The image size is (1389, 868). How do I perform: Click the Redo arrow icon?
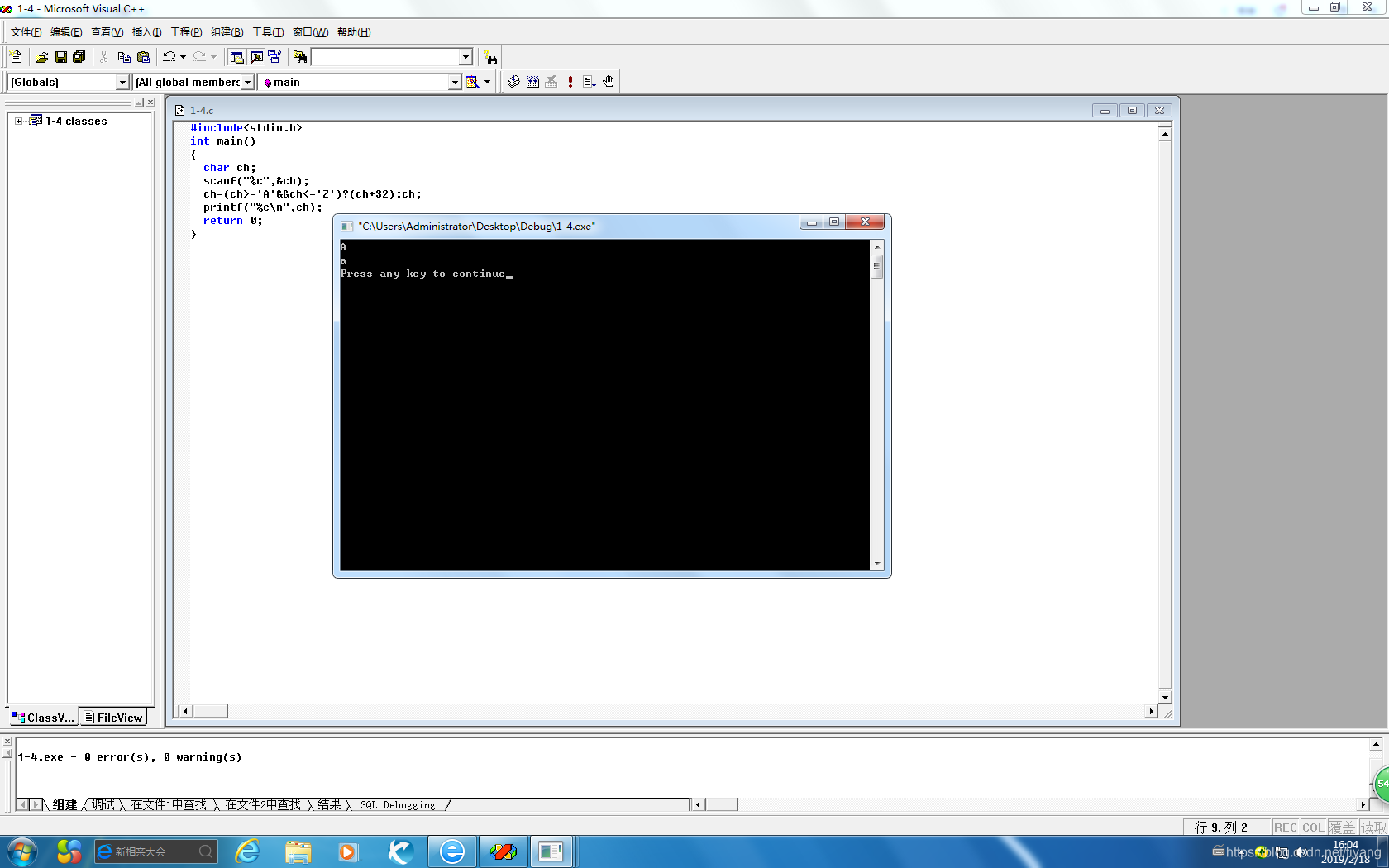point(199,57)
